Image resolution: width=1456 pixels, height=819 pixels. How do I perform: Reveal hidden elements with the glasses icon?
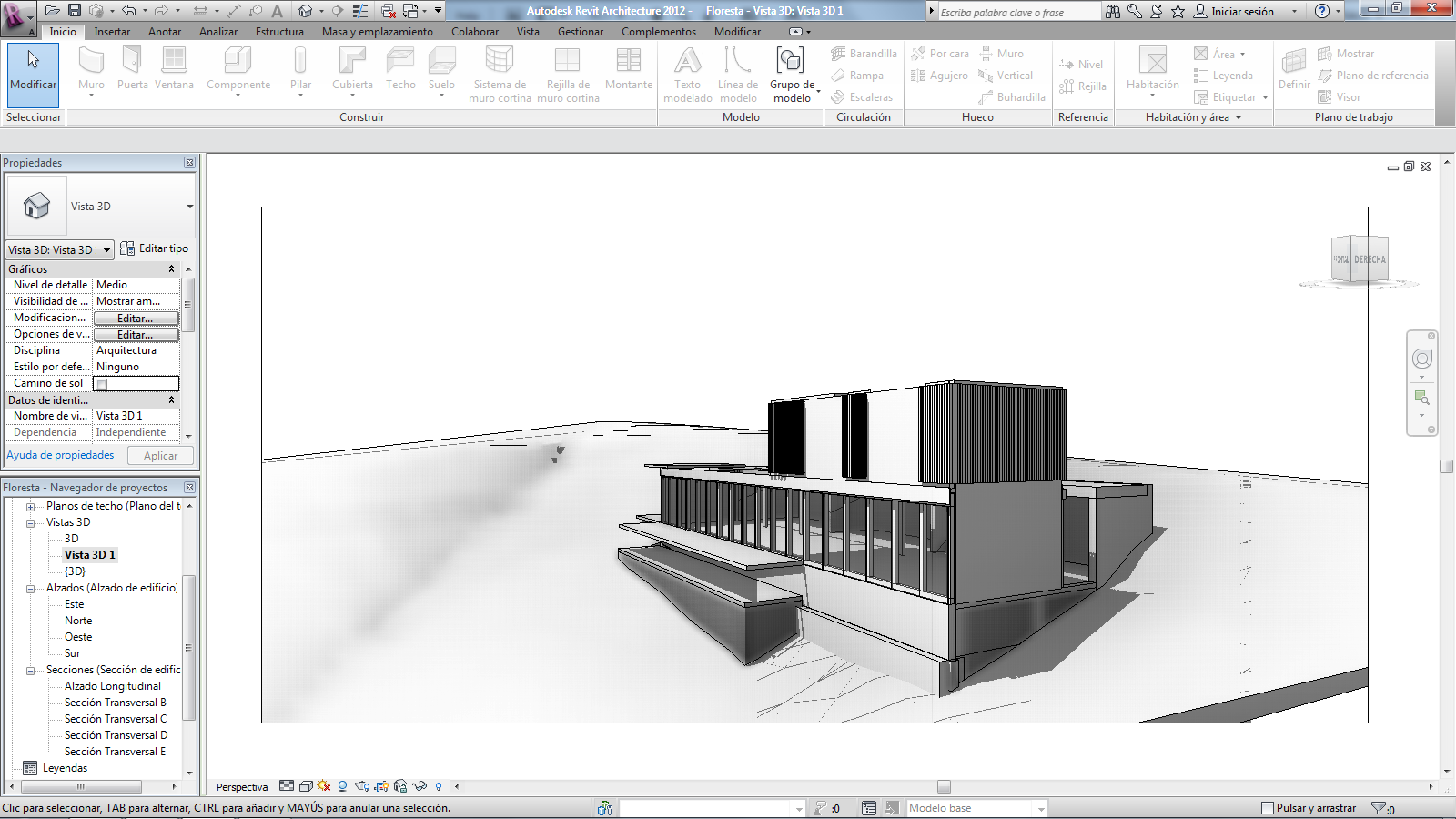pyautogui.click(x=420, y=786)
